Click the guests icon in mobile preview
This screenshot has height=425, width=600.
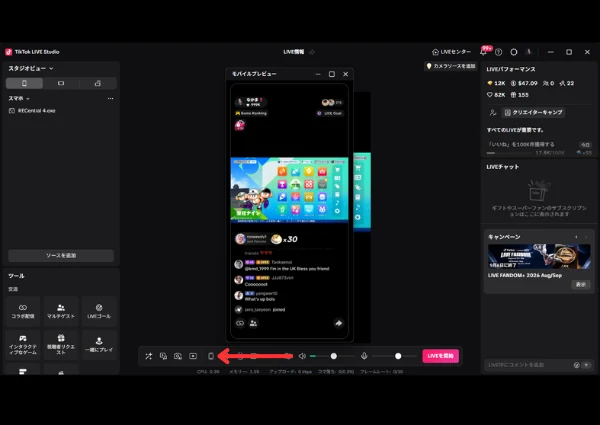[x=253, y=323]
